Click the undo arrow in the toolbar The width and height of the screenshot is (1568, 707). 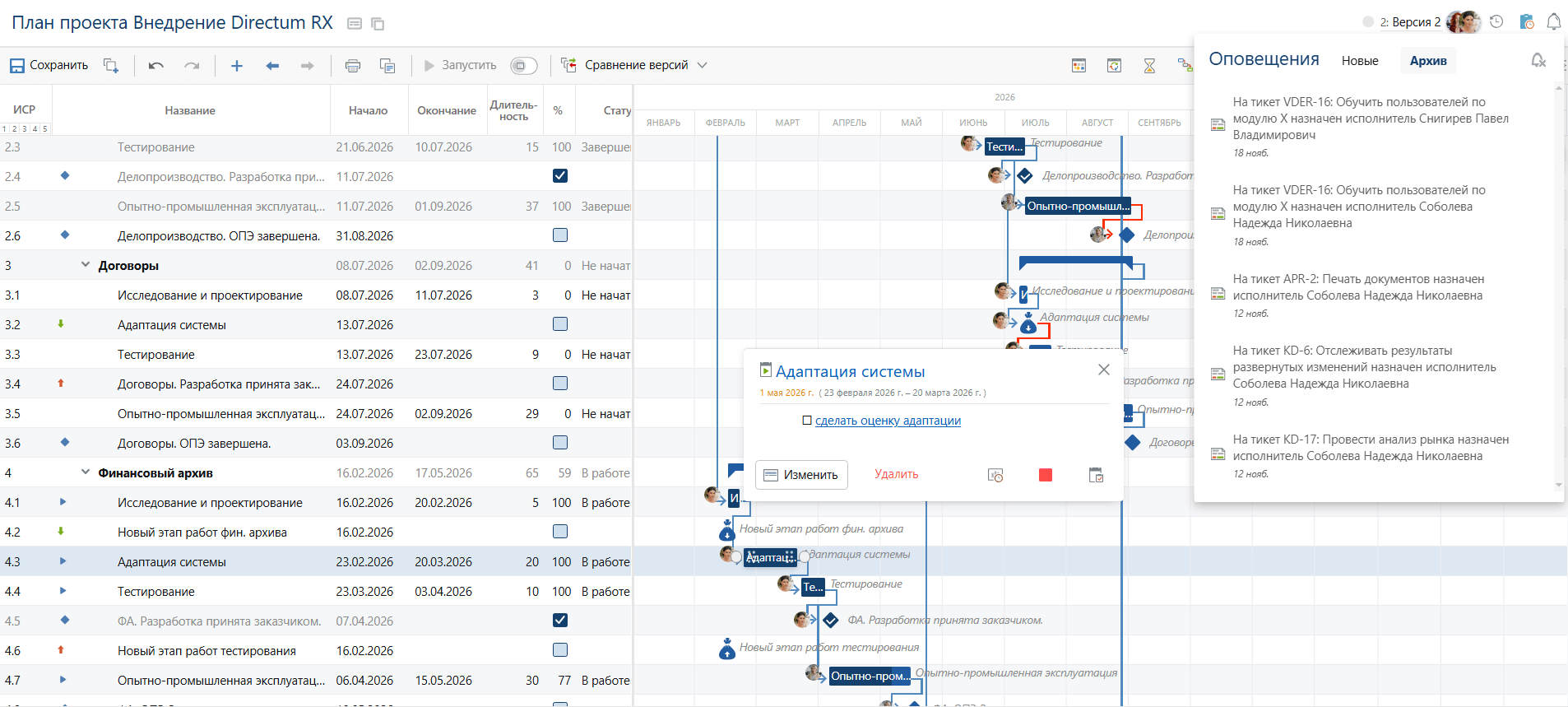(x=156, y=66)
